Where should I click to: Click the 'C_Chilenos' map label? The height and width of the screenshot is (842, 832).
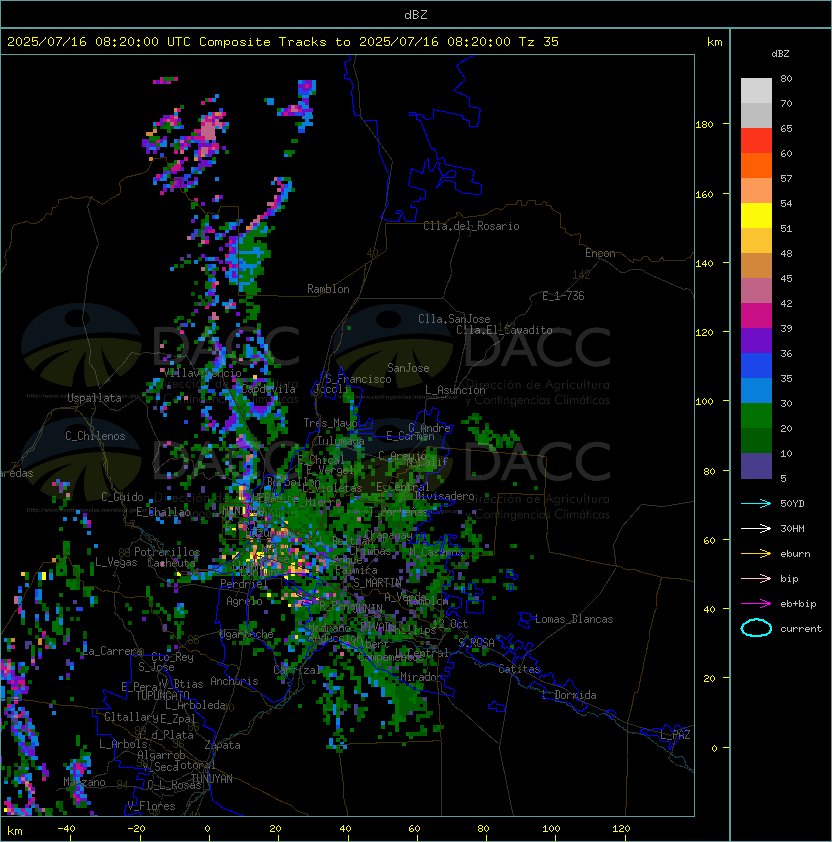click(x=95, y=436)
